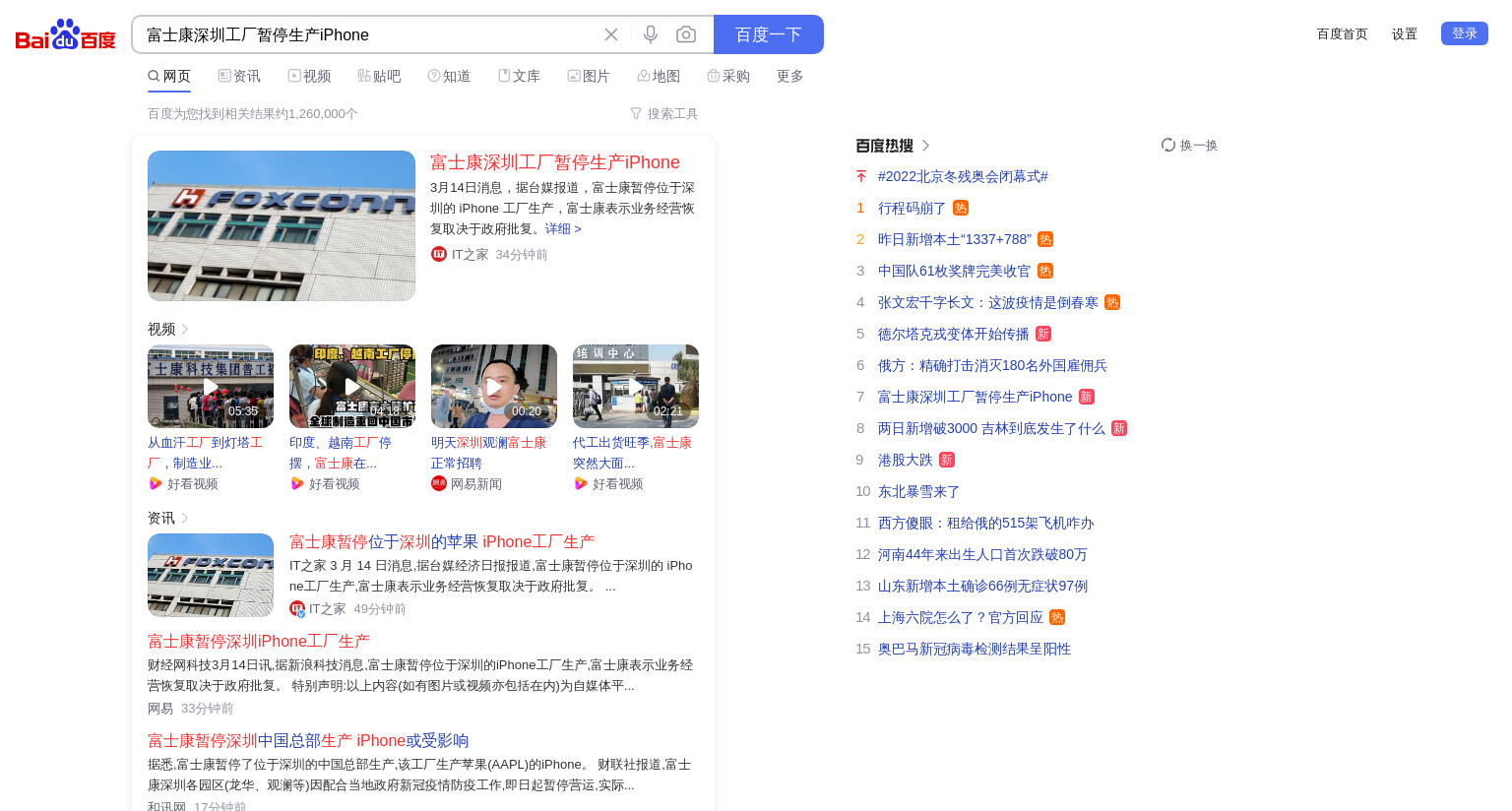Open news 富士康暂停位于深圳的苹果 iPhone工厂生产
1512x811 pixels.
[x=442, y=542]
